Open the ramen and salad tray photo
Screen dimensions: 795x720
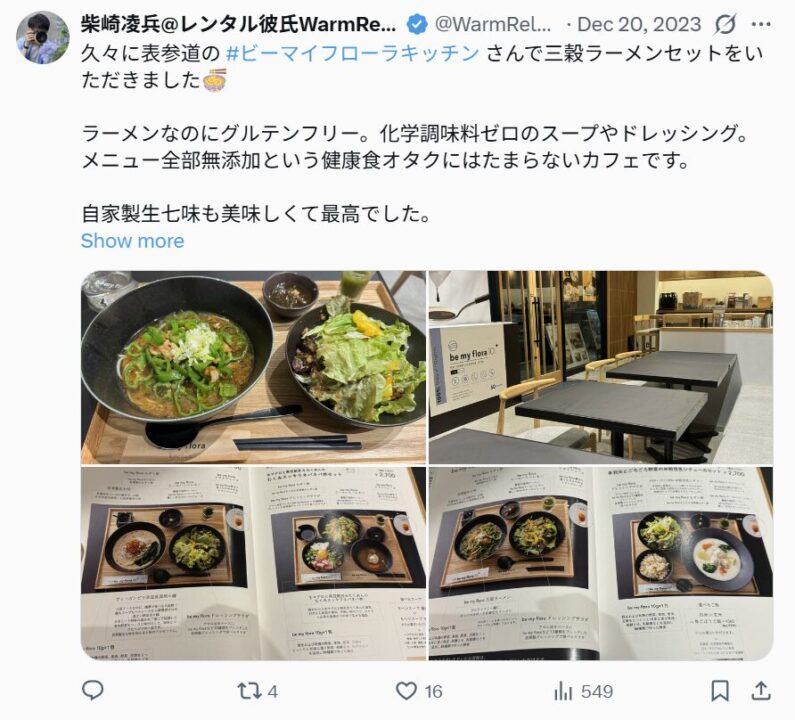click(254, 368)
